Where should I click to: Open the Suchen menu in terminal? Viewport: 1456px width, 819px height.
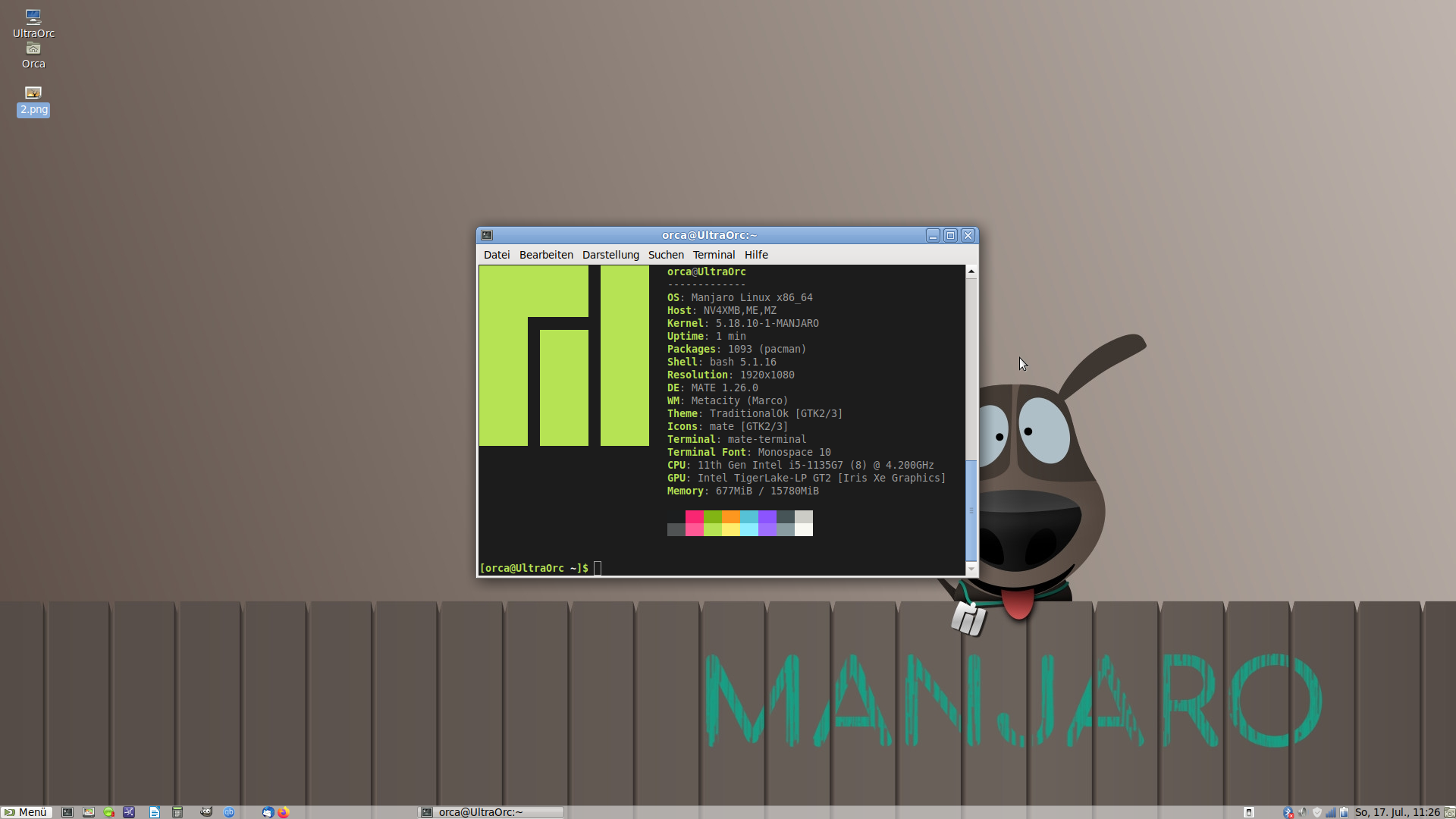point(666,255)
